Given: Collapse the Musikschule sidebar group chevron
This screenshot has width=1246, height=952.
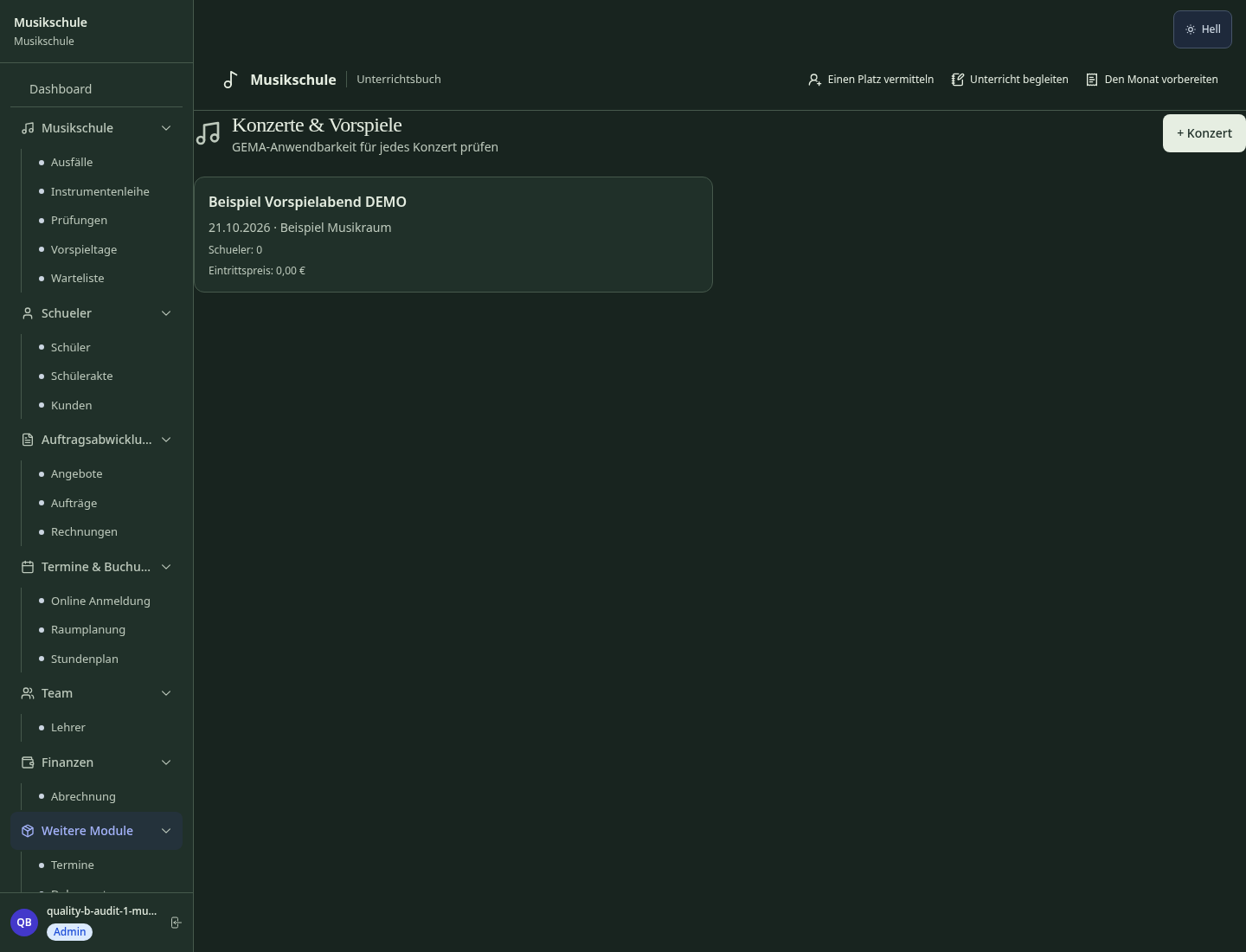Looking at the screenshot, I should [x=166, y=128].
